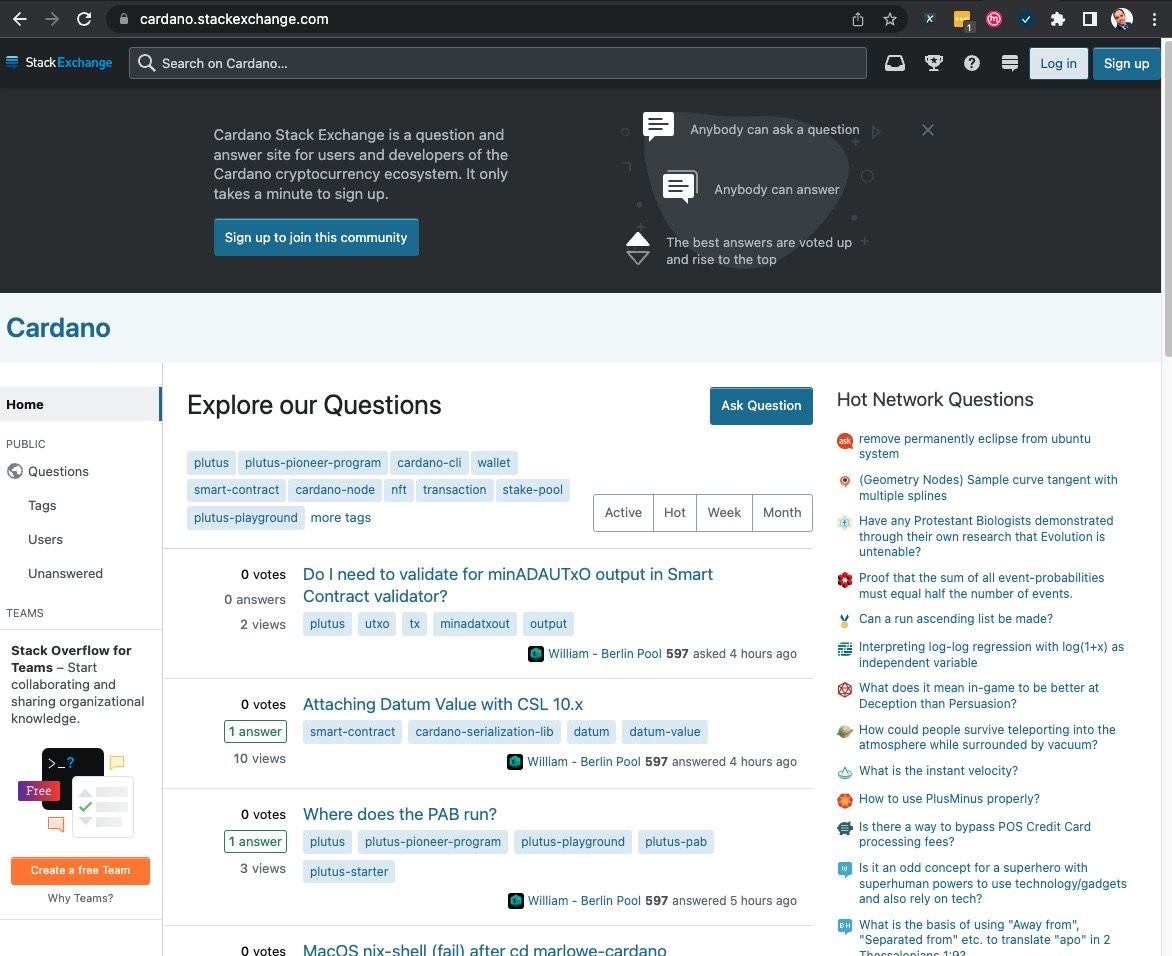Open question about minADAUTxO output validation
This screenshot has width=1172, height=956.
pos(508,585)
